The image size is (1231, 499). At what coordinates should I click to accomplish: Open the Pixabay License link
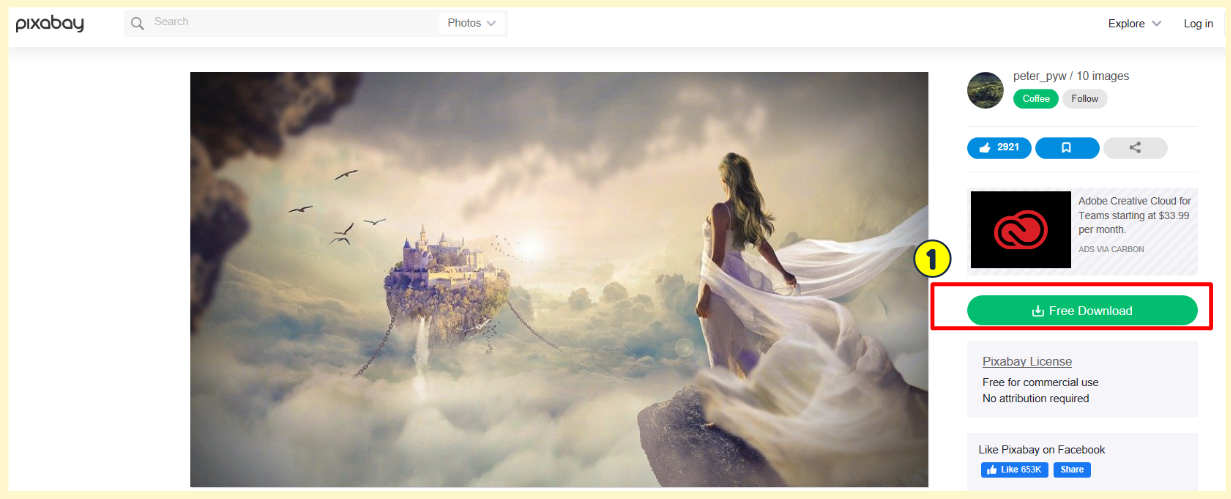click(x=1027, y=362)
